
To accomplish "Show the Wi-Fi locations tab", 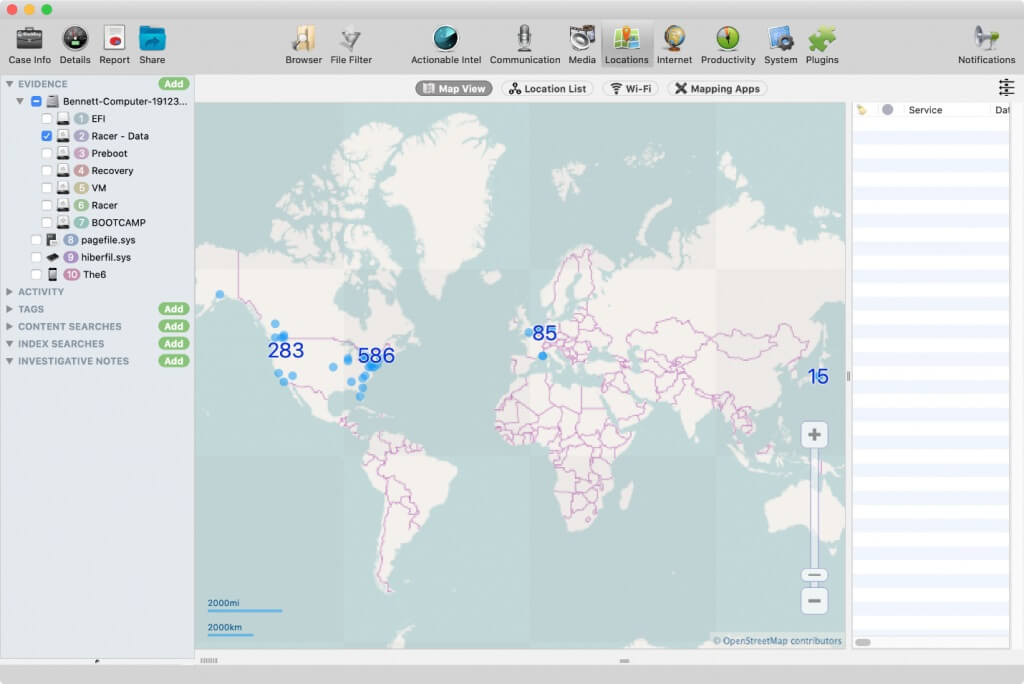I will click(630, 88).
